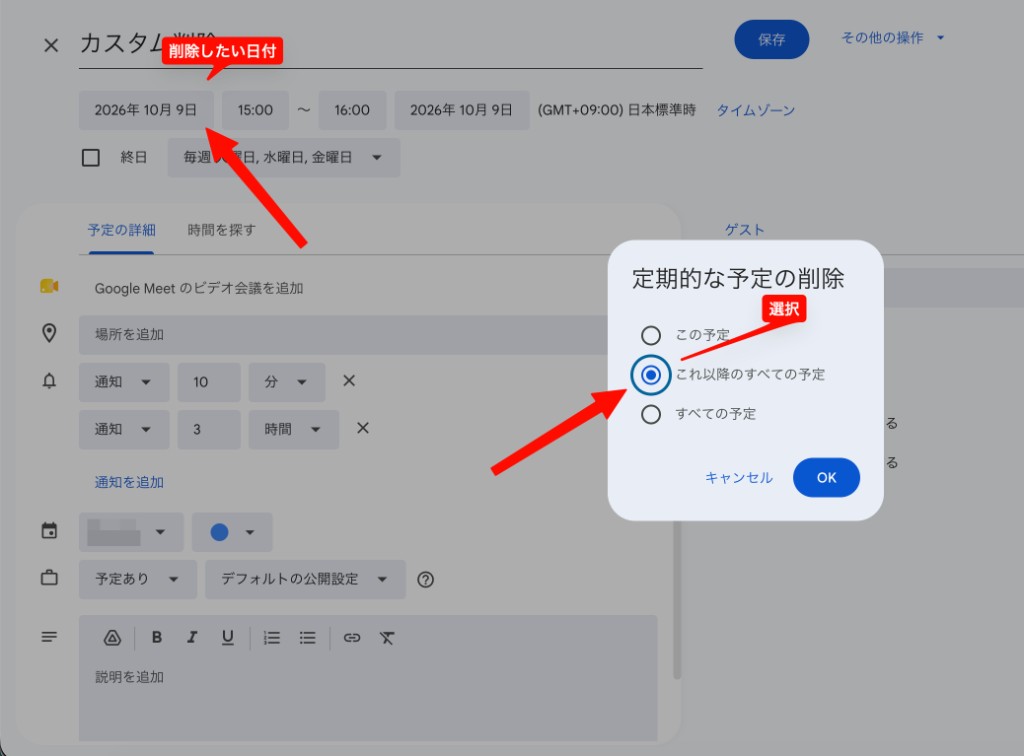Toggle the 終日 all-day checkbox
Image resolution: width=1024 pixels, height=756 pixels.
point(91,157)
